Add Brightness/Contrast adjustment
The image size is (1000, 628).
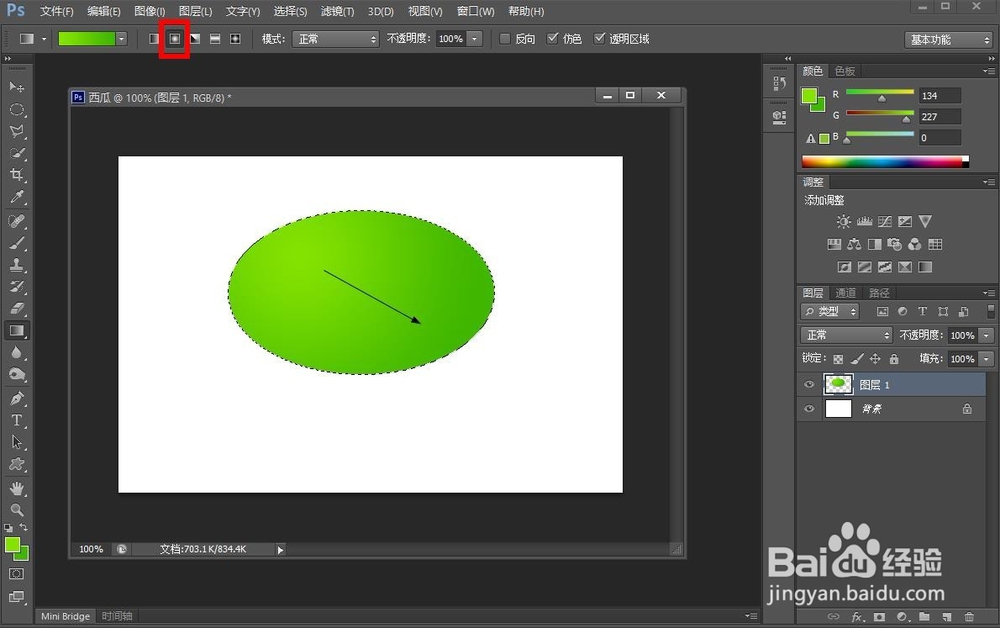coord(844,221)
